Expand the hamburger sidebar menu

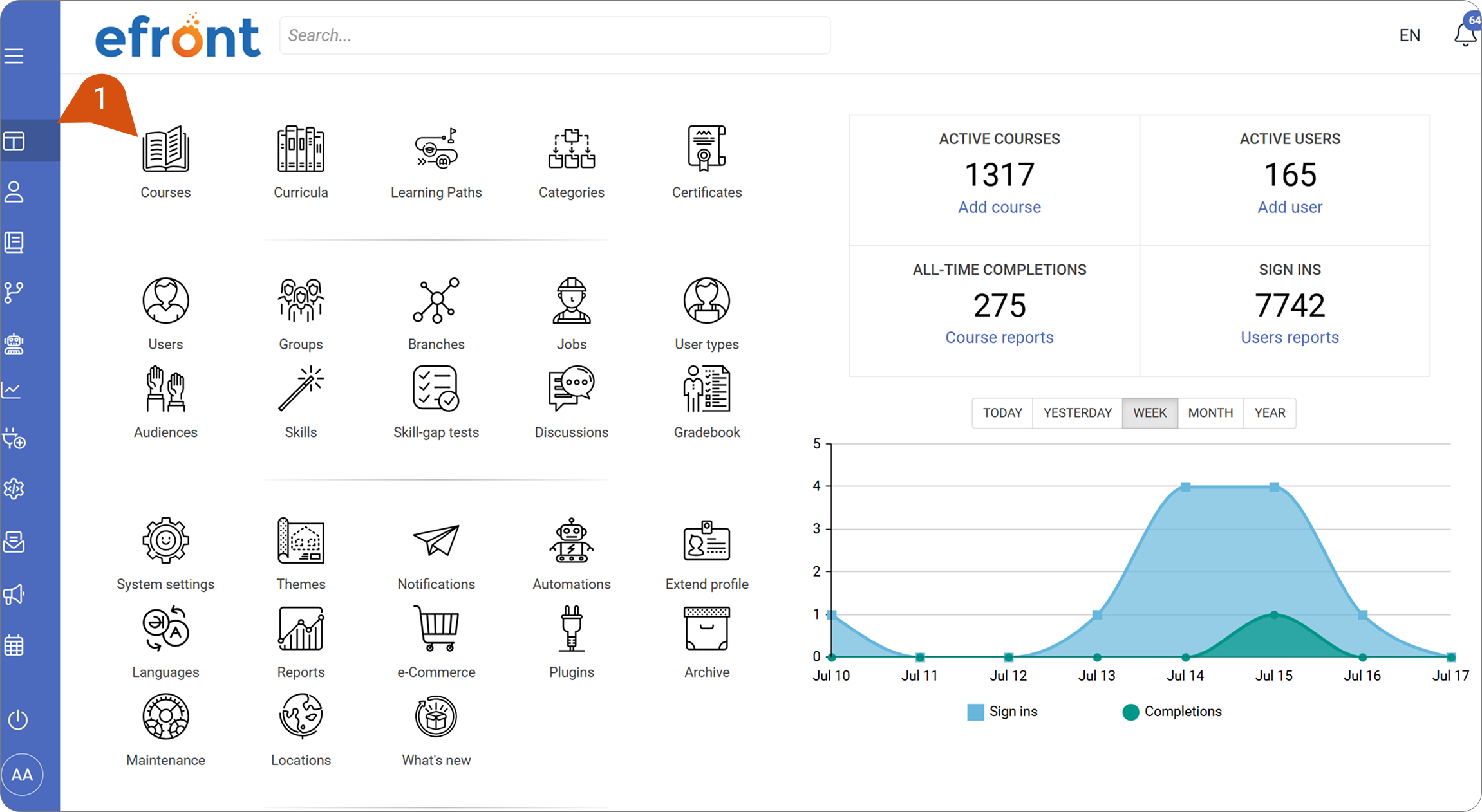14,56
